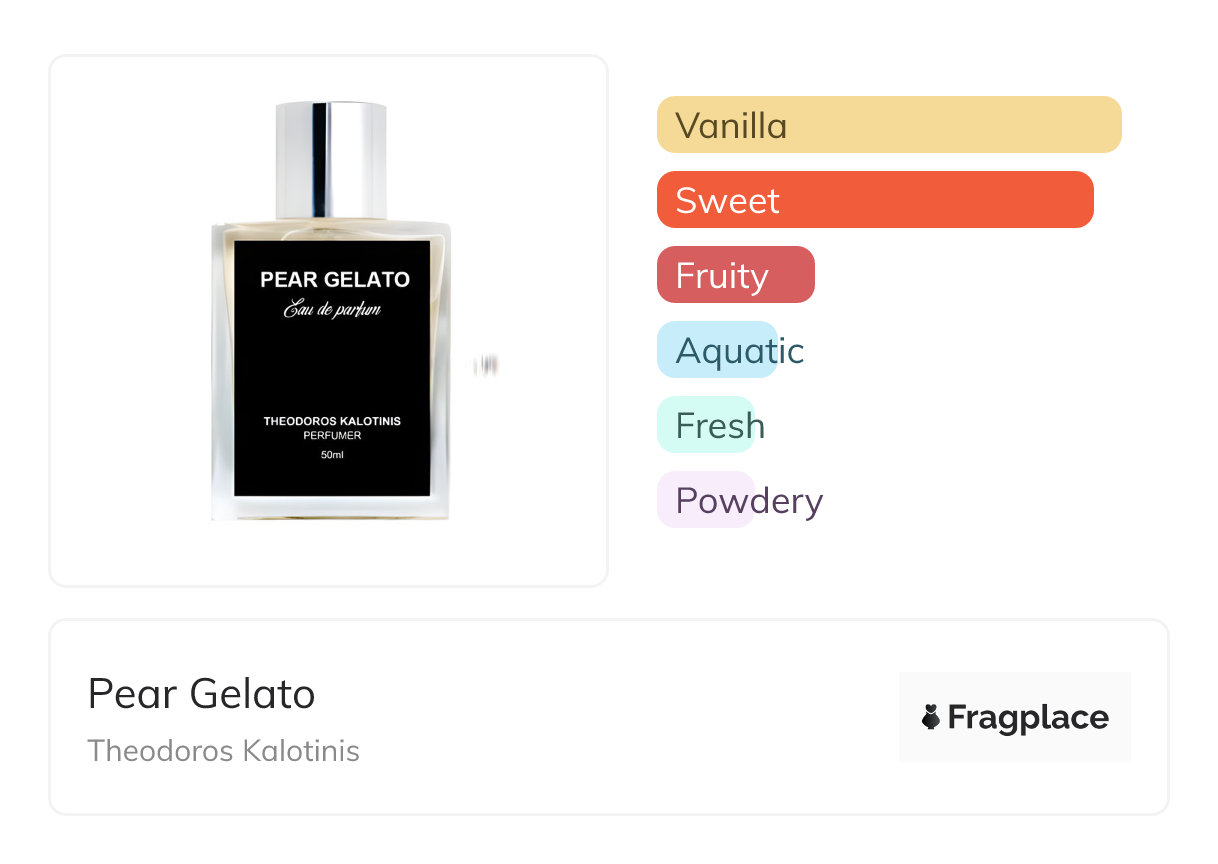The width and height of the screenshot is (1218, 864).
Task: Click the pale liquid above the black label
Action: pyautogui.click(x=332, y=230)
